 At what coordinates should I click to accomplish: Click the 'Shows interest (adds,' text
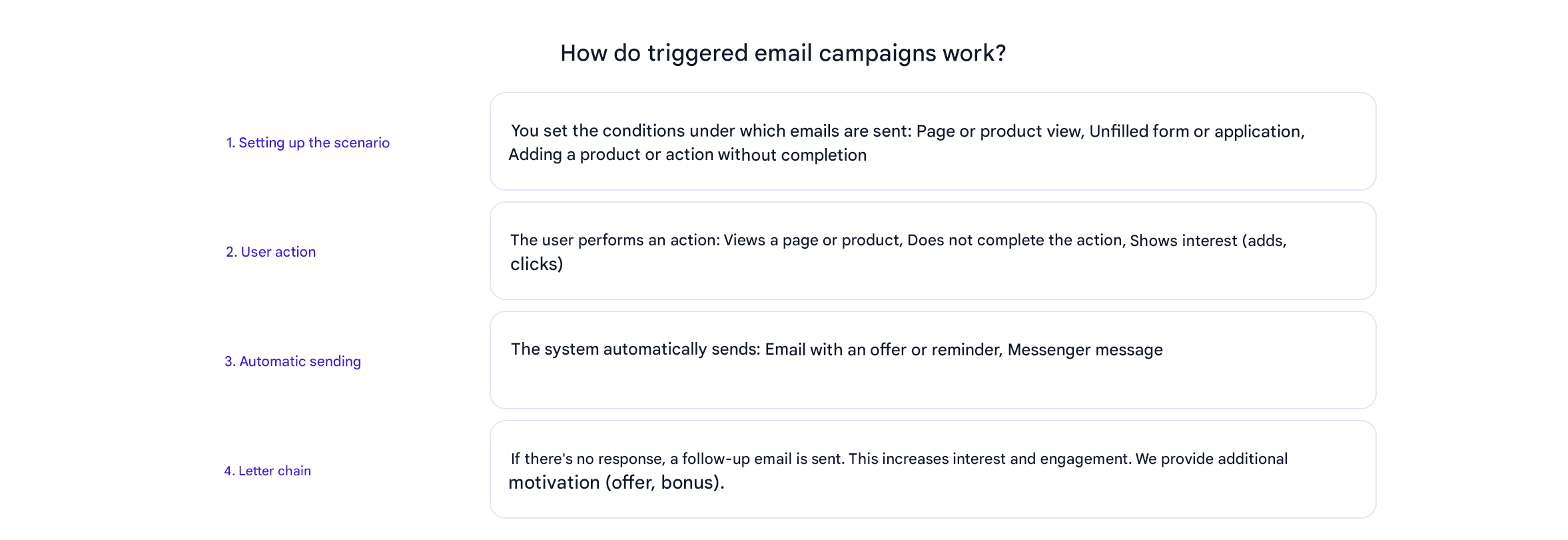1208,241
